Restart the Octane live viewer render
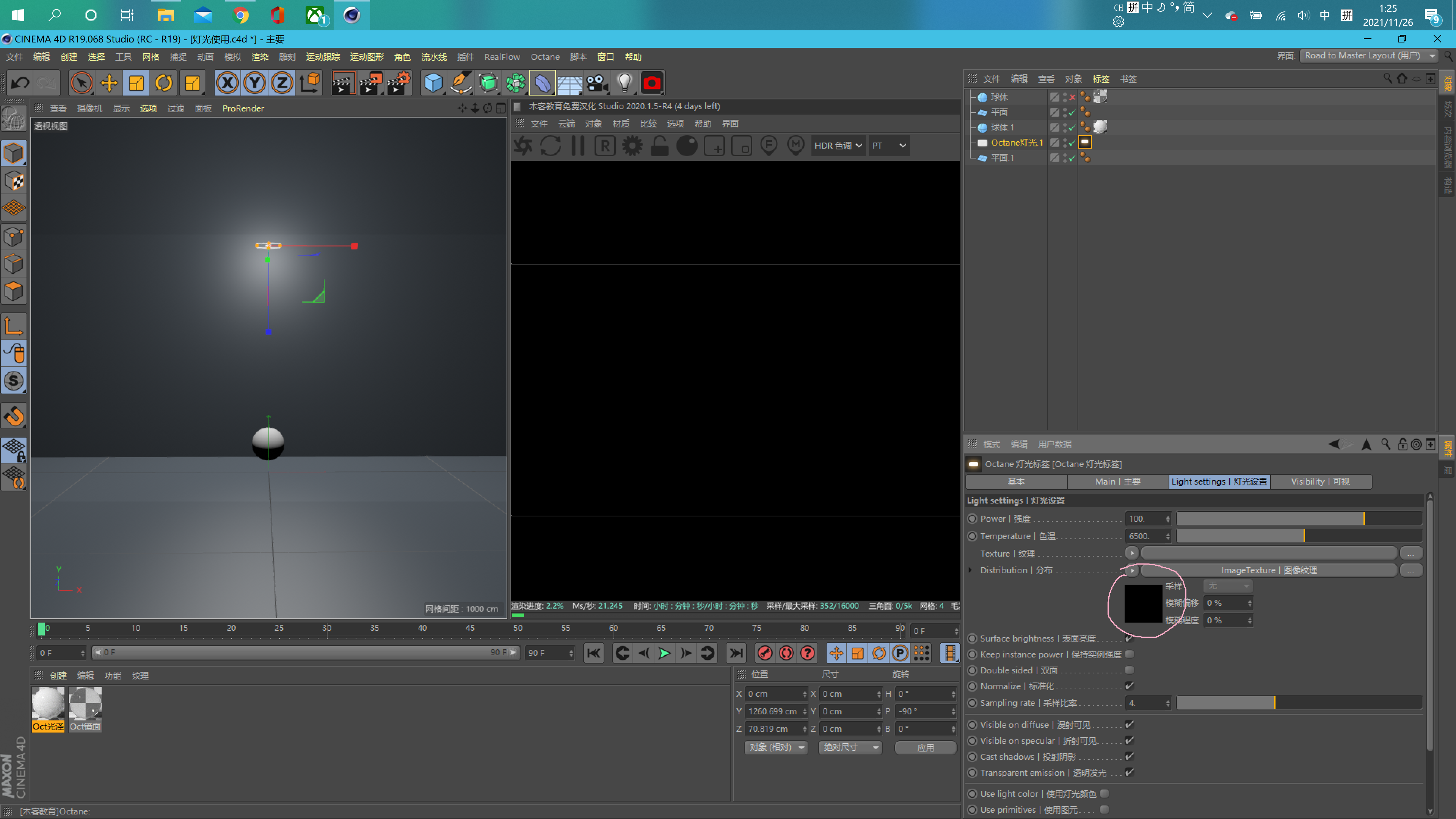This screenshot has width=1456, height=819. click(551, 145)
